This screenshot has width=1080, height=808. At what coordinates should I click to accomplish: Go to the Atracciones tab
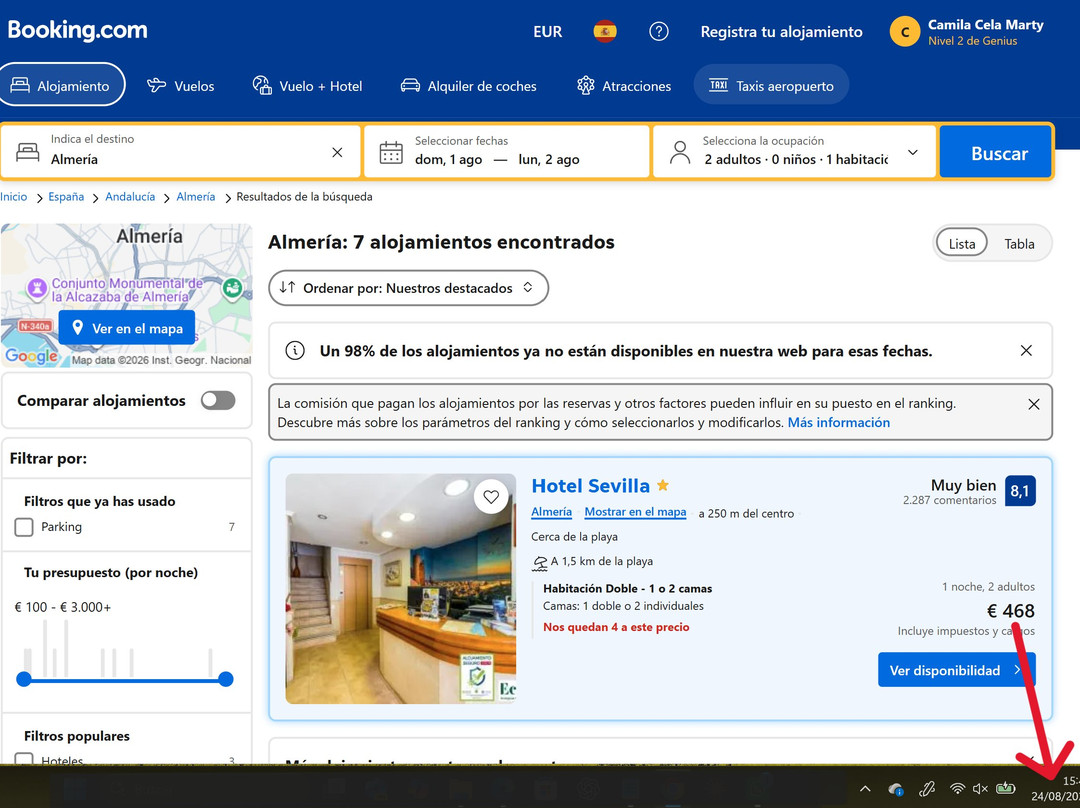pyautogui.click(x=624, y=86)
